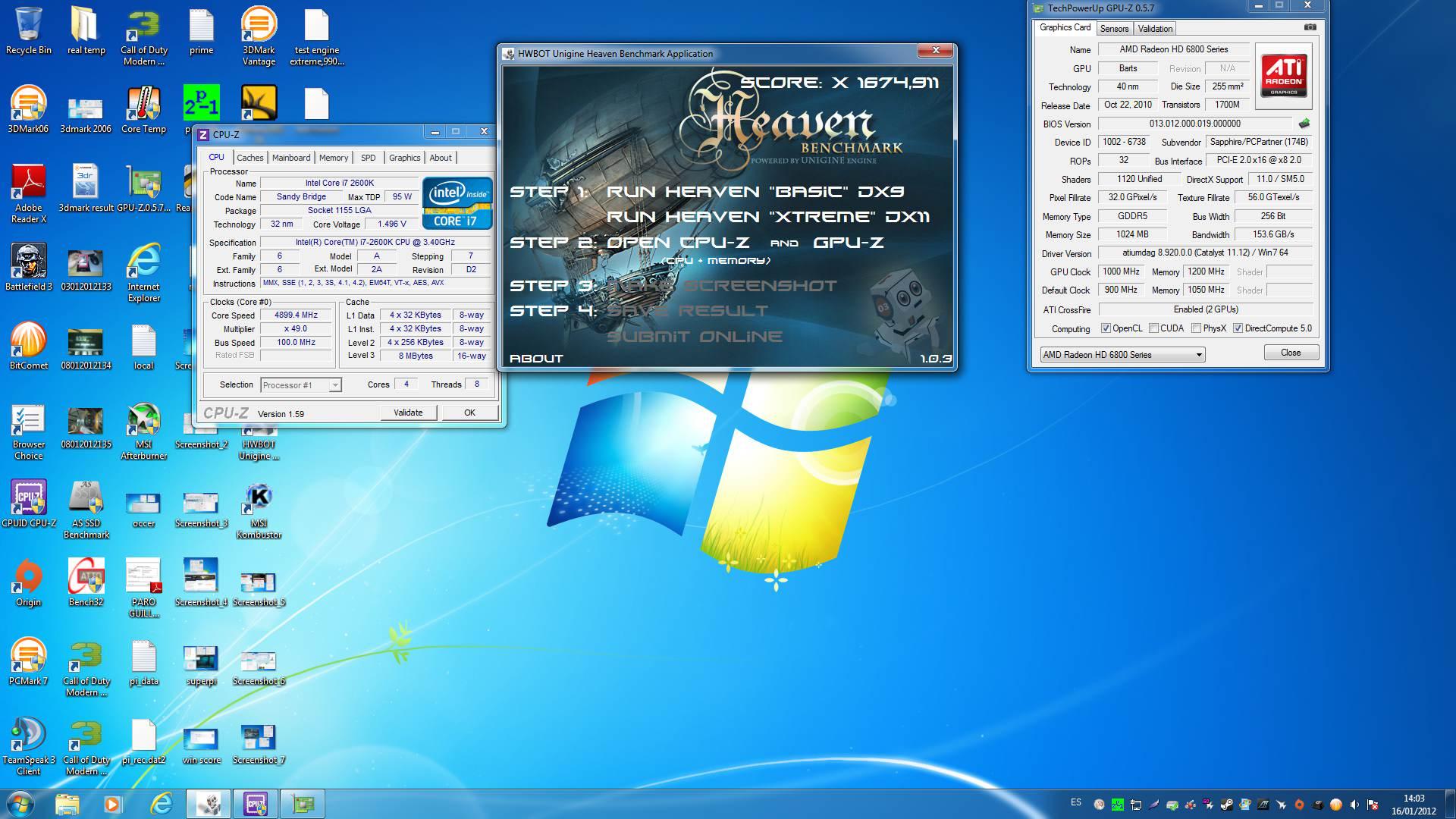Toggle the CUDA checkbox in GPU-Z
Image resolution: width=1456 pixels, height=819 pixels.
coord(1153,328)
